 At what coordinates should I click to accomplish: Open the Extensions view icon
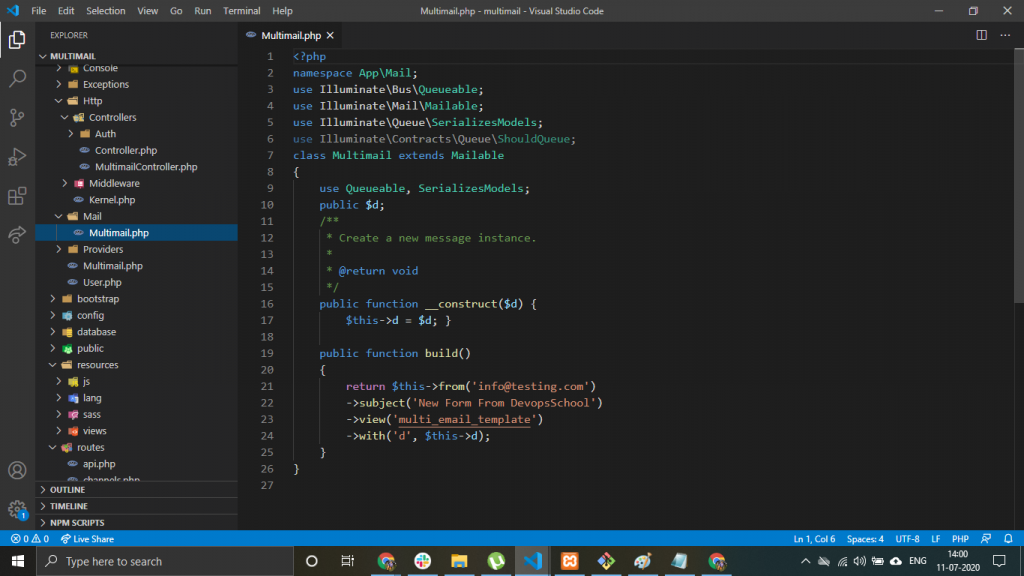[17, 196]
